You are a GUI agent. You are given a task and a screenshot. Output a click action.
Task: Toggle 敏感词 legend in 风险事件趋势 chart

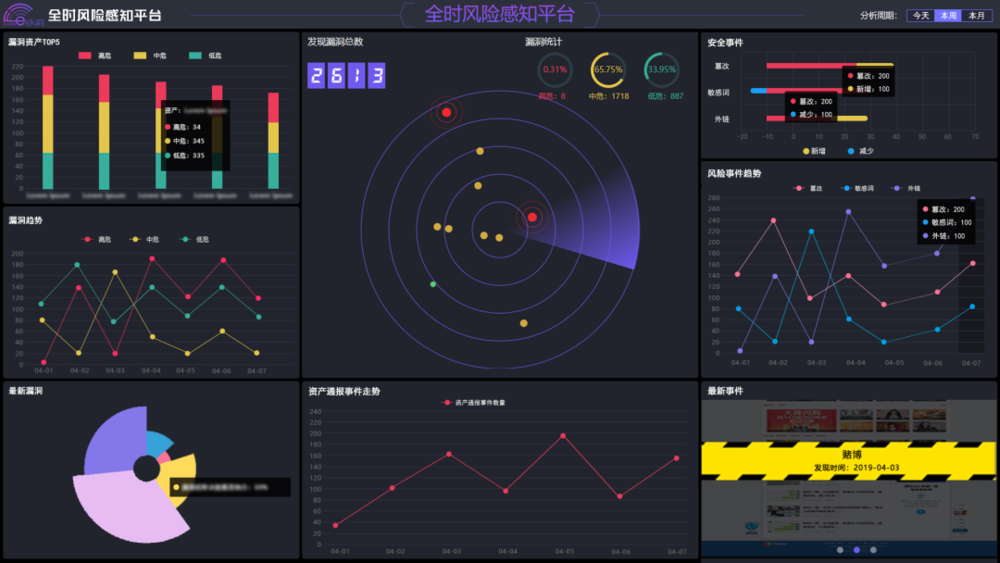pyautogui.click(x=857, y=188)
